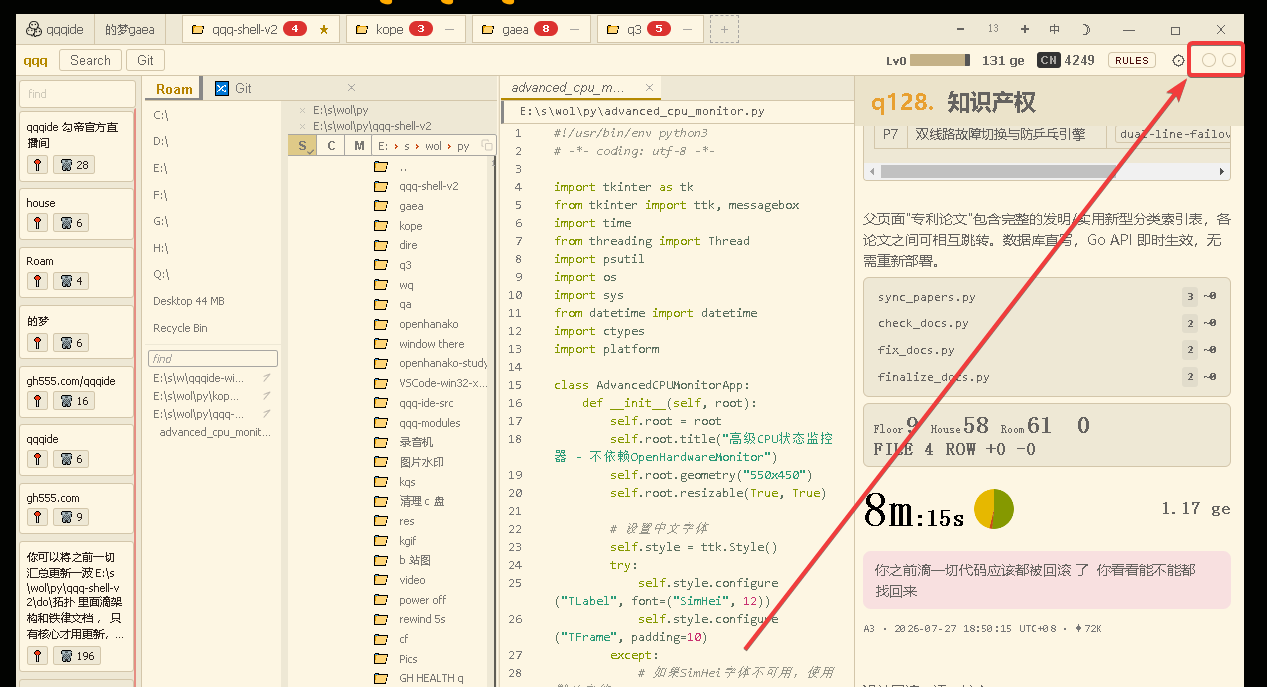Switch to kope workspace tab
Image resolution: width=1267 pixels, height=687 pixels.
(406, 30)
